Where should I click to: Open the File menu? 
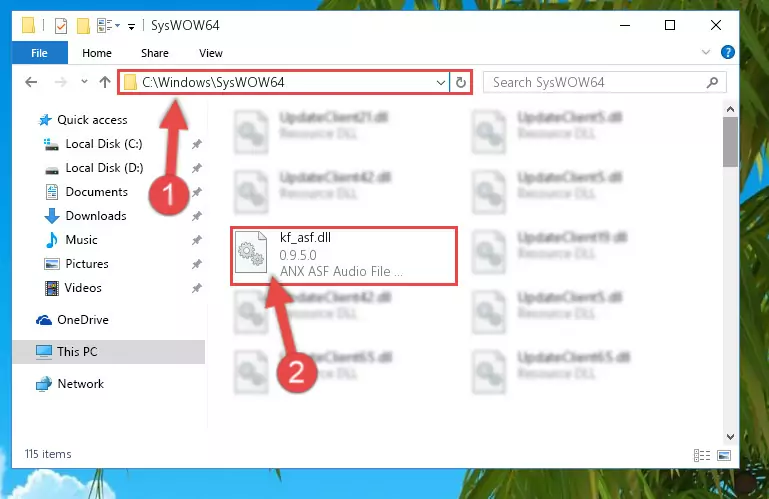pos(40,53)
